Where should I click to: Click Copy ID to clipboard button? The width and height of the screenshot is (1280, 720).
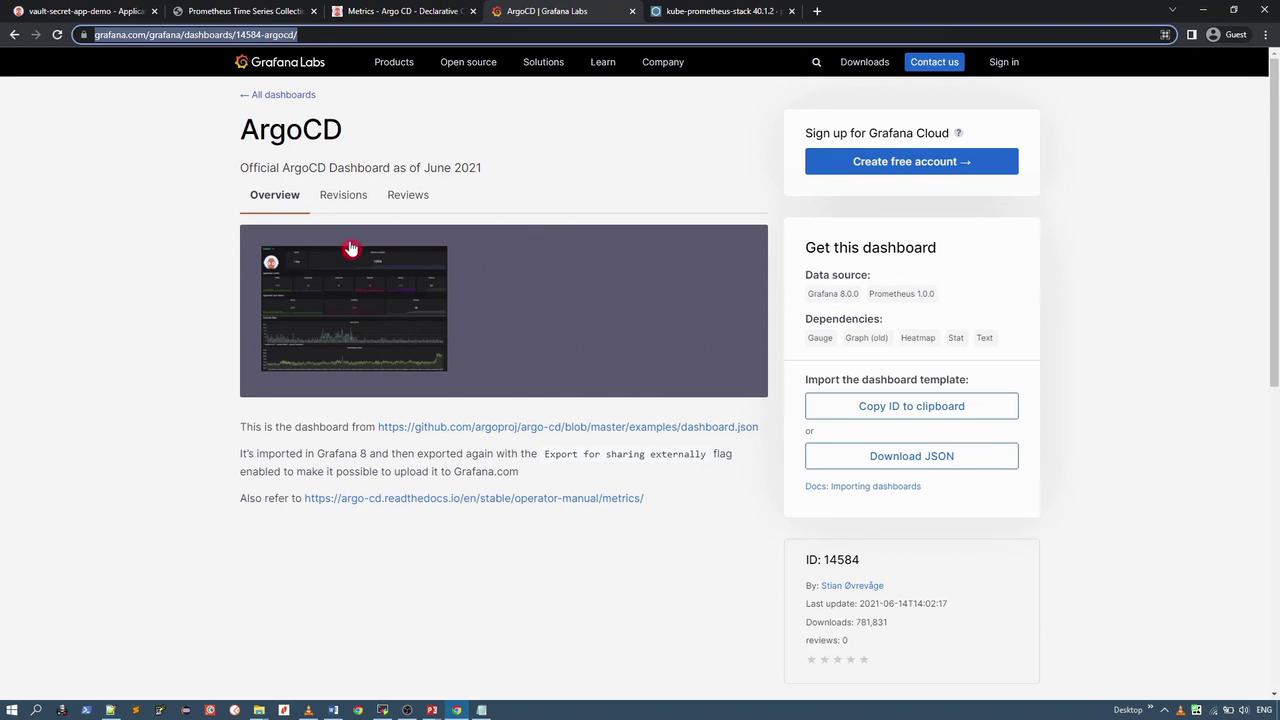[912, 406]
